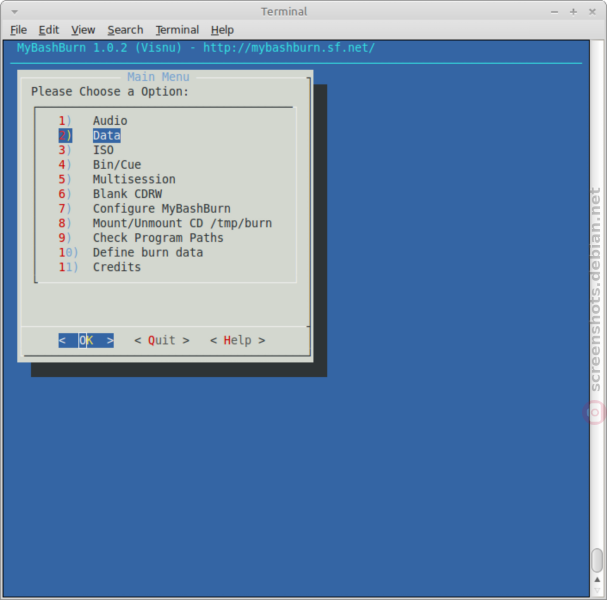
Task: Open the Search menu
Action: 125,30
